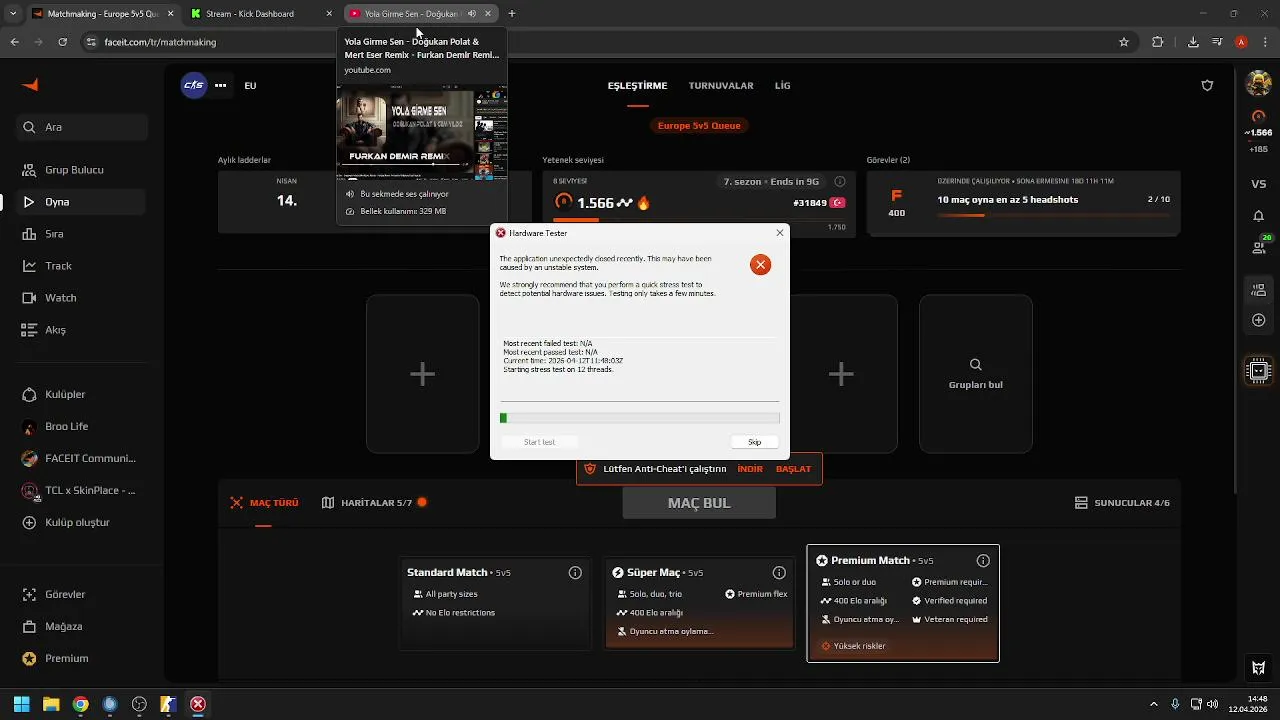Open the HARİTALAR 5/7 tab
This screenshot has height=720, width=1280.
coord(375,503)
